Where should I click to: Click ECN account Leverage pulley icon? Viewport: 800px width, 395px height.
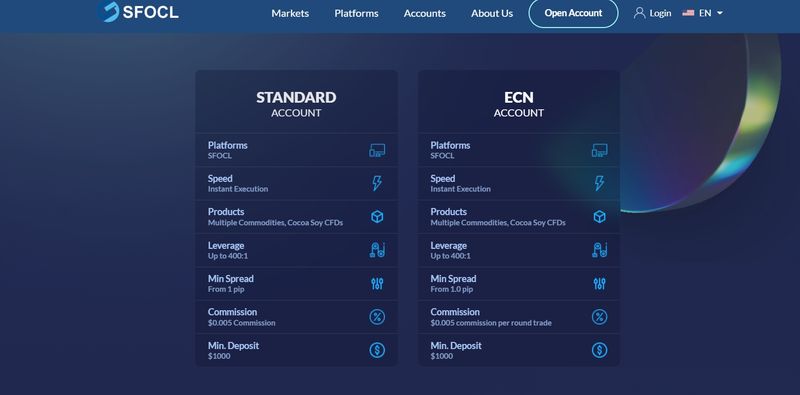[x=599, y=250]
